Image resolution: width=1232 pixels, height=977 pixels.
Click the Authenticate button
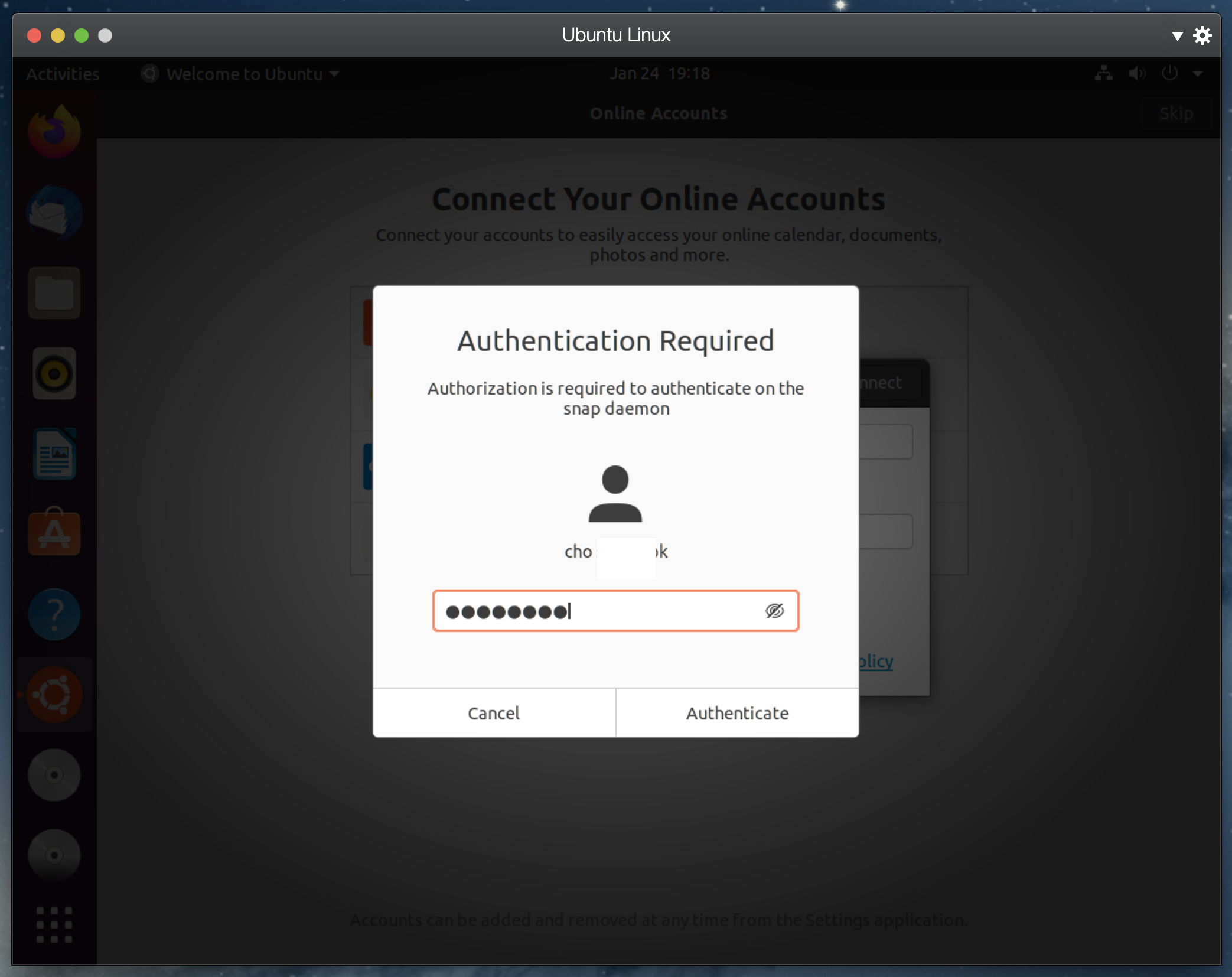point(737,713)
